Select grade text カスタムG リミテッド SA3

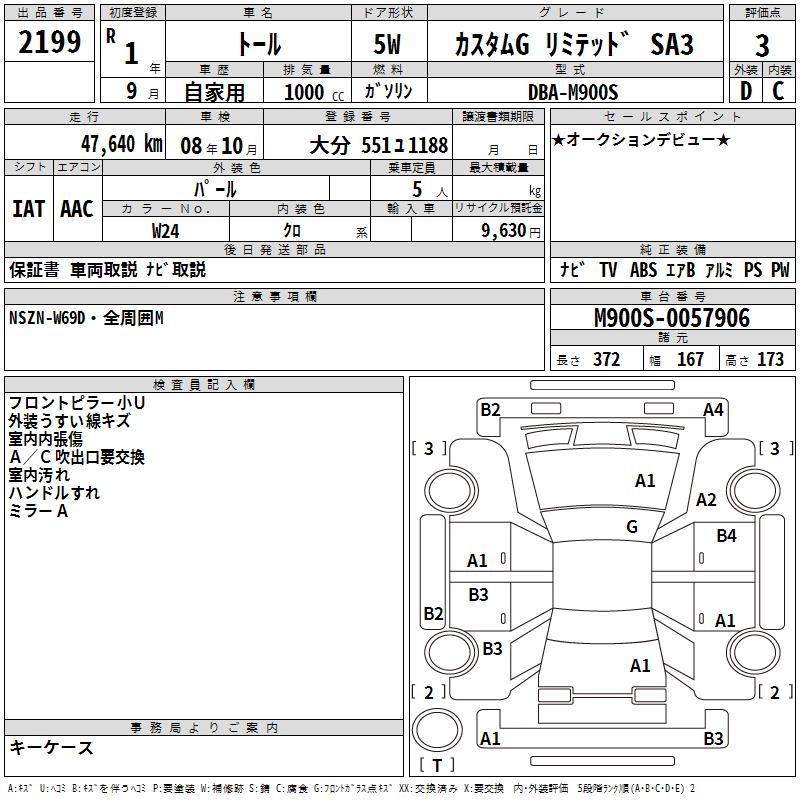[x=574, y=44]
